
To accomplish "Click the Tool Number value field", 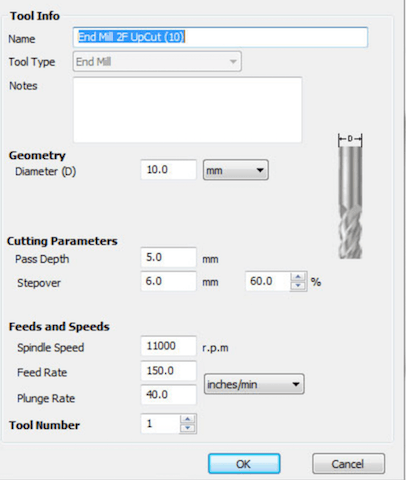I will click(x=160, y=424).
